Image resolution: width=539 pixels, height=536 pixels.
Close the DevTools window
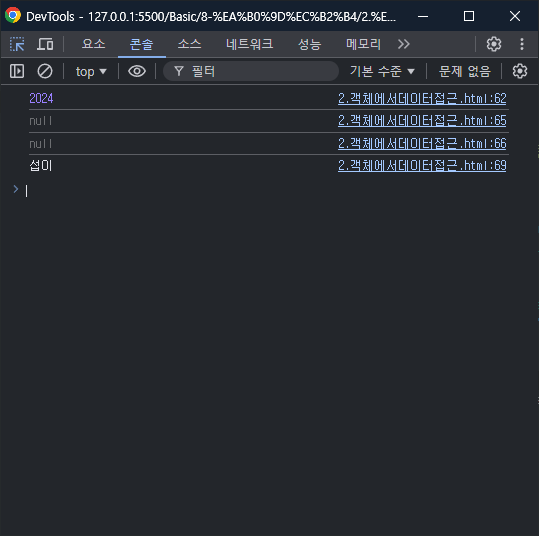515,16
